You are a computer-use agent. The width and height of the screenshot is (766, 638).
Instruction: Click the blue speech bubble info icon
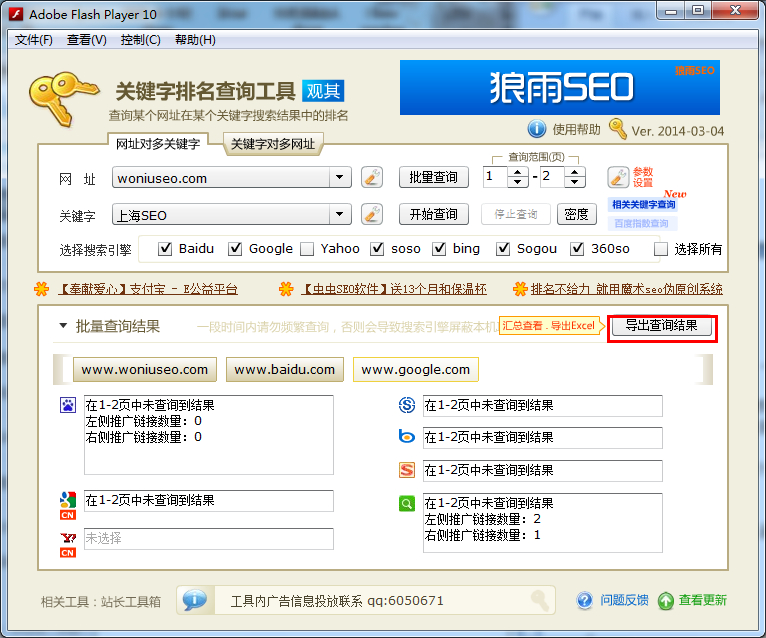(x=195, y=600)
